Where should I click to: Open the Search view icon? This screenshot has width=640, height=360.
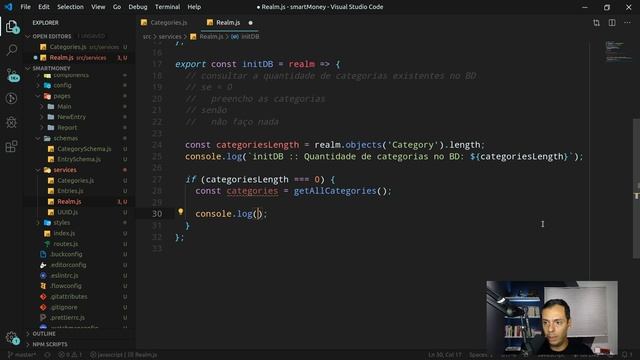[x=12, y=50]
